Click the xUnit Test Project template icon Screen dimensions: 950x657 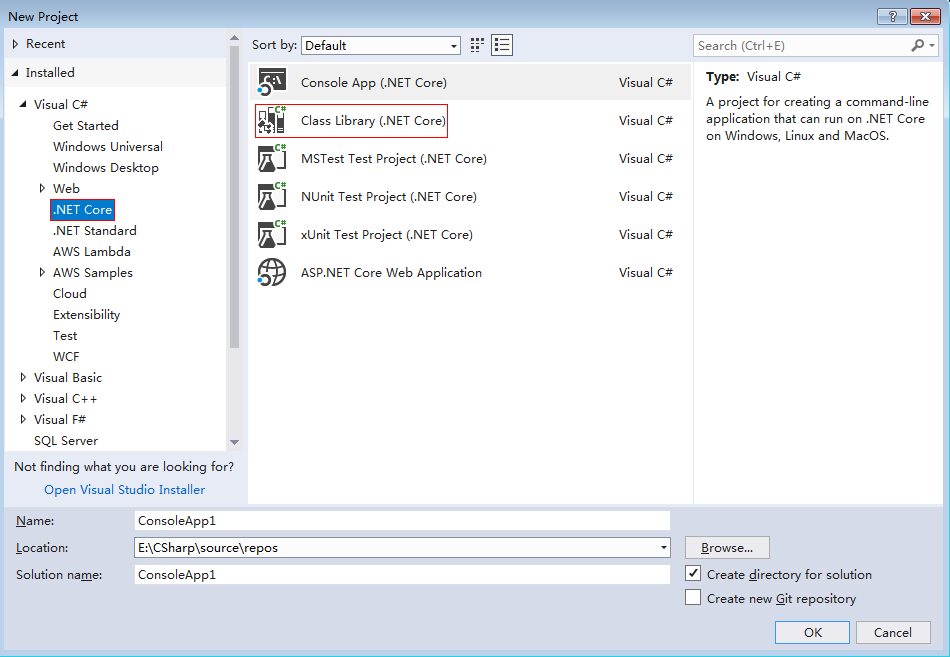click(272, 235)
